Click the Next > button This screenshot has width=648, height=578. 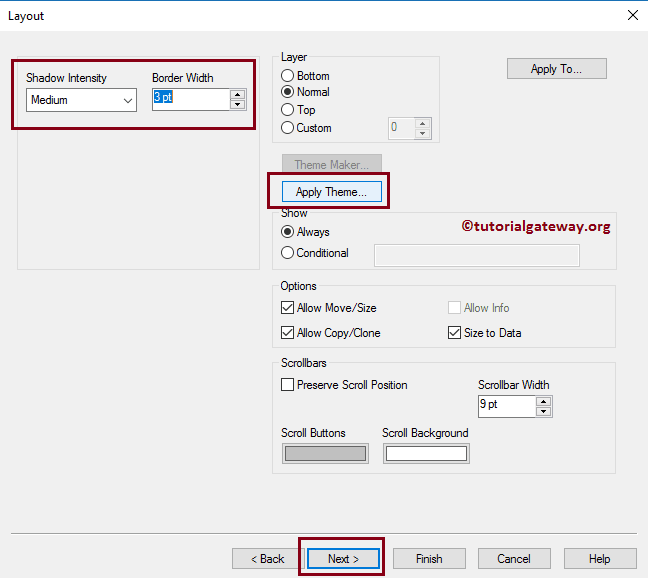pyautogui.click(x=343, y=559)
